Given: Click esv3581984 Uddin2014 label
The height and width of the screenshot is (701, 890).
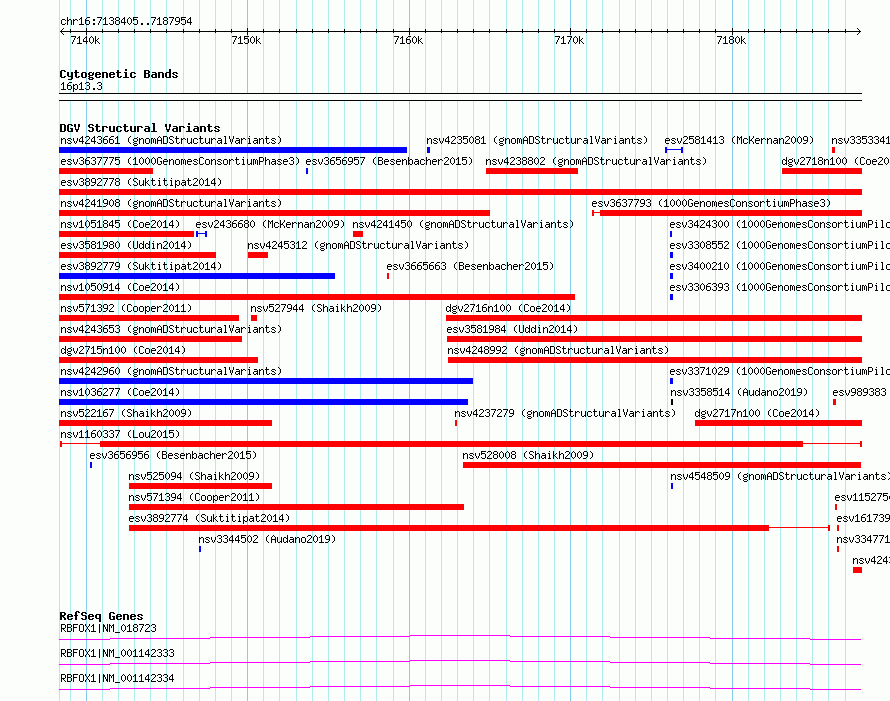Looking at the screenshot, I should pos(512,329).
